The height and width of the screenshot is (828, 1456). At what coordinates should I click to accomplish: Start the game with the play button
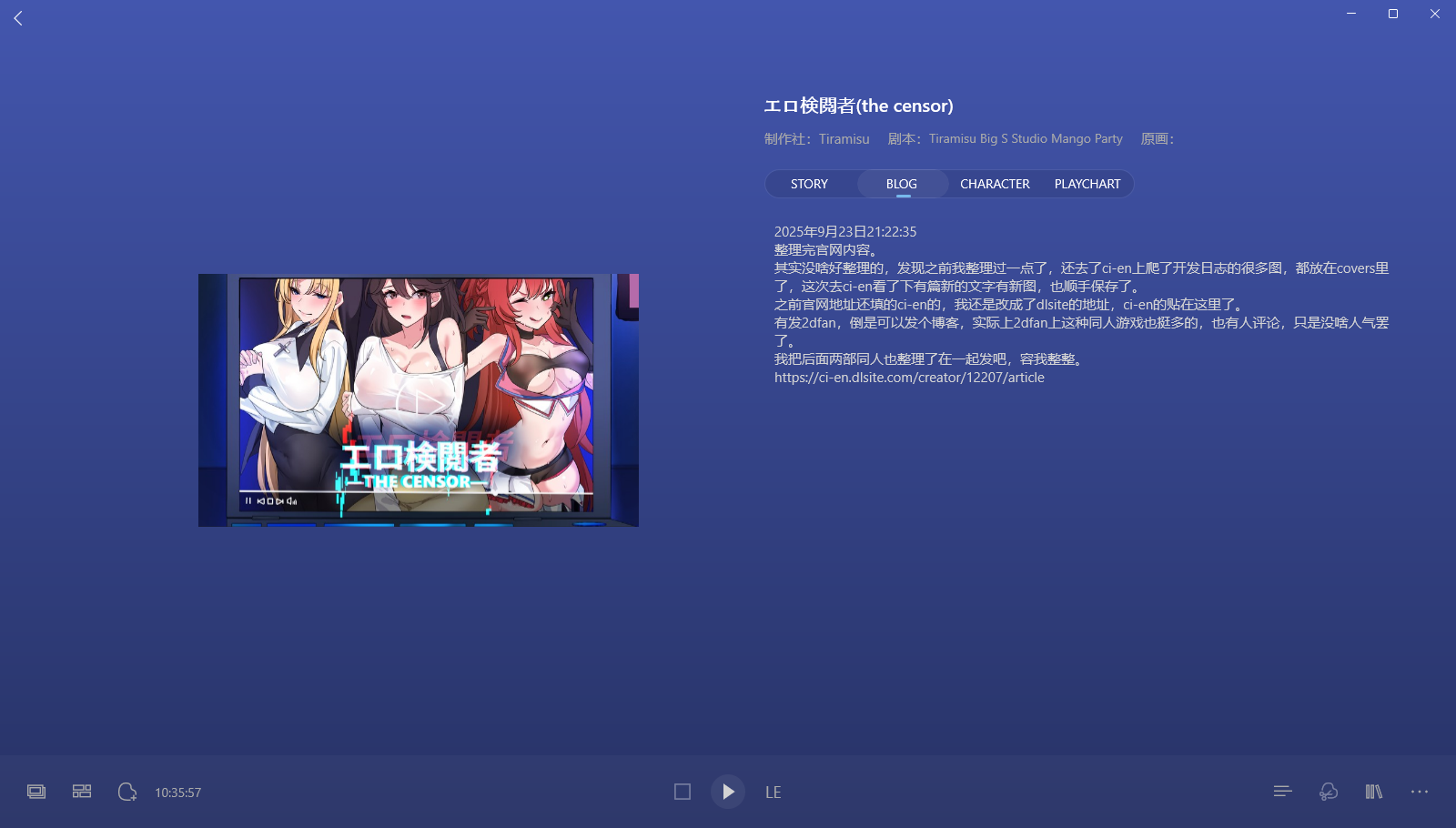click(x=728, y=792)
